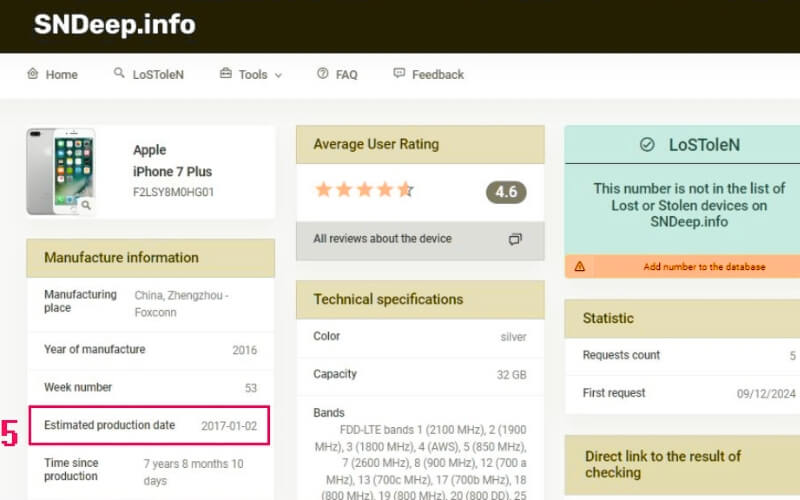Click the Feedback speech bubble icon
The image size is (800, 500).
click(399, 73)
